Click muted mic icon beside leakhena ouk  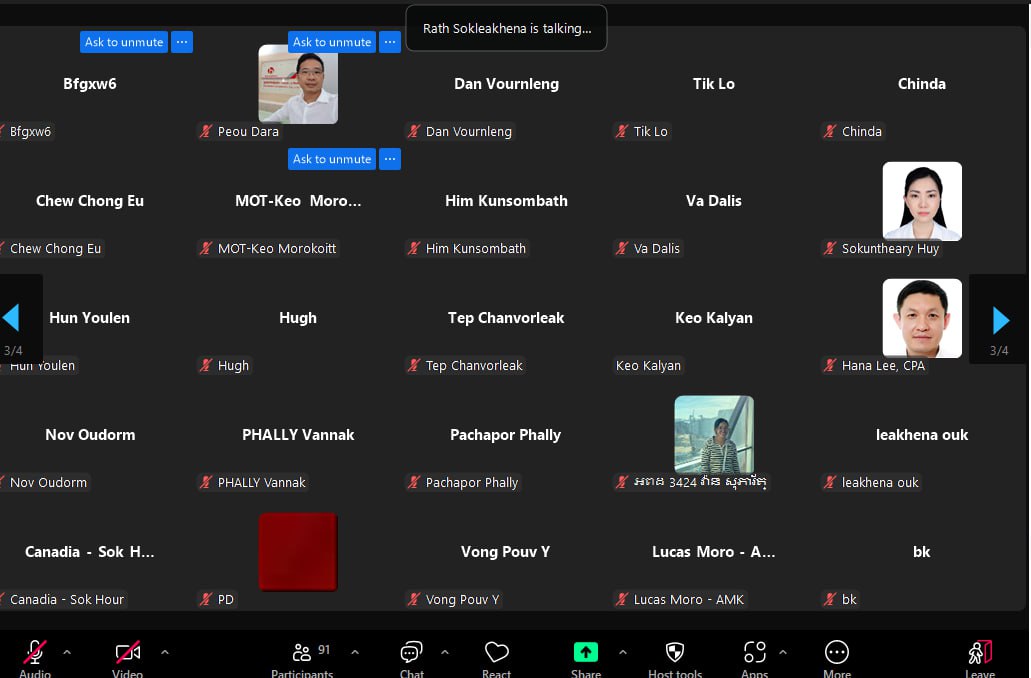click(x=830, y=483)
